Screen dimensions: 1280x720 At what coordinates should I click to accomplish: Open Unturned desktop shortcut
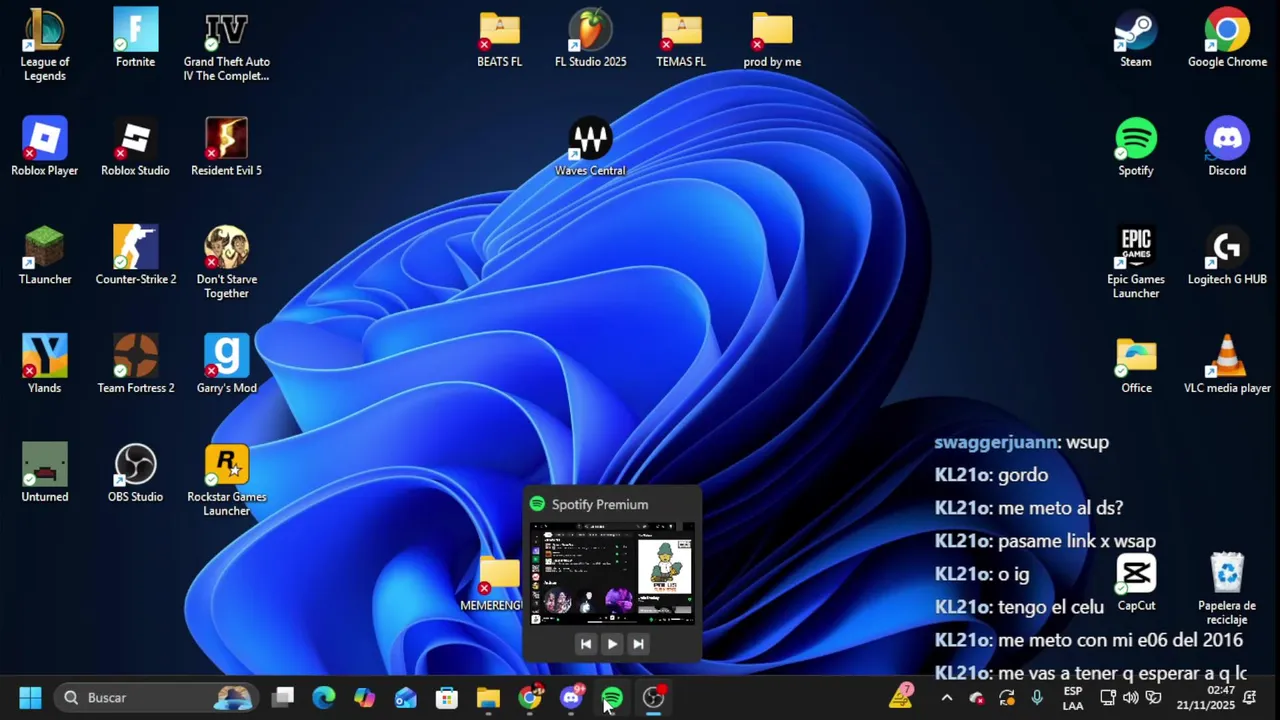[44, 472]
